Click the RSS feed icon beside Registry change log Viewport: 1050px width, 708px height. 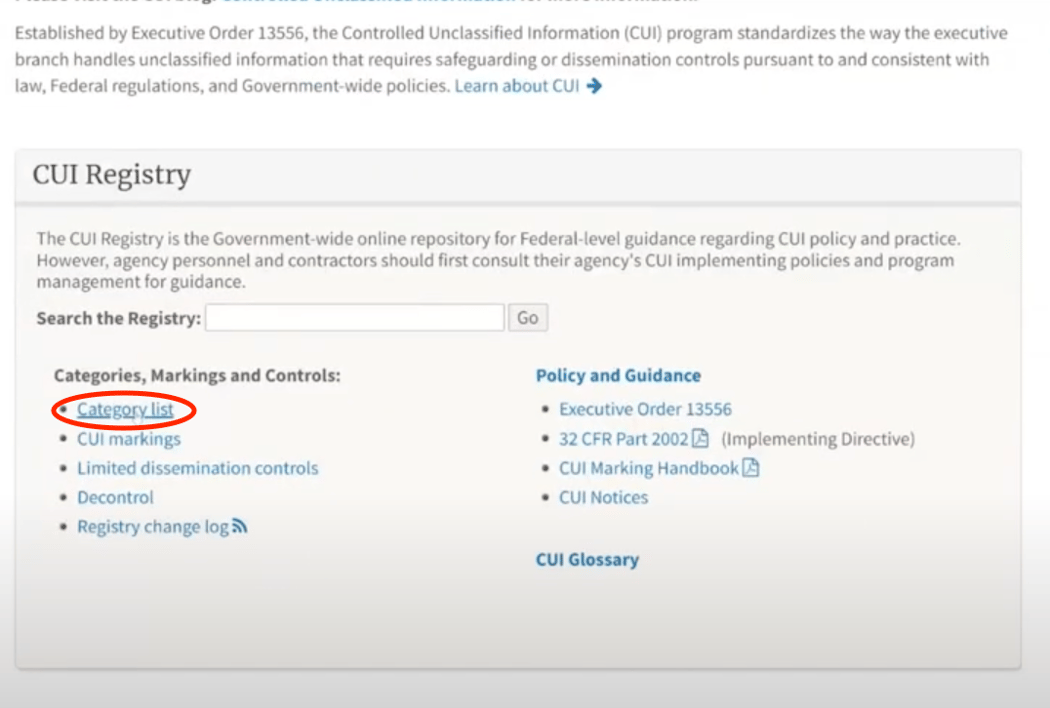coord(240,526)
